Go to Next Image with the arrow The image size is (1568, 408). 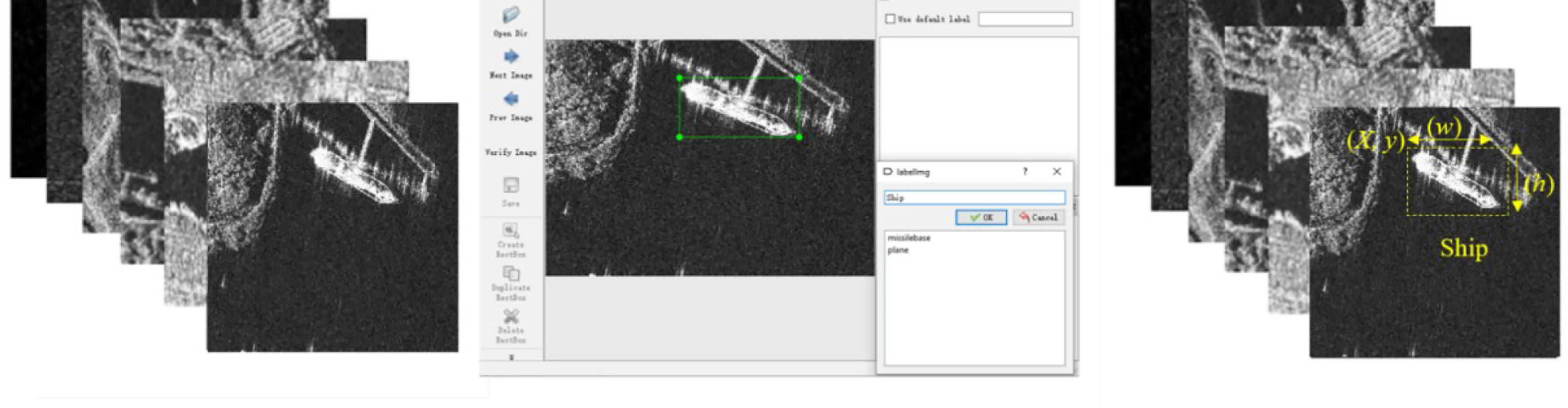coord(511,57)
